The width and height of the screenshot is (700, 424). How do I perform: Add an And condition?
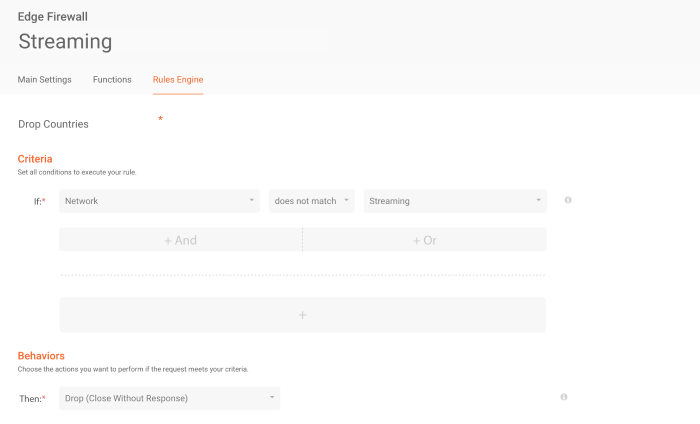[x=180, y=240]
